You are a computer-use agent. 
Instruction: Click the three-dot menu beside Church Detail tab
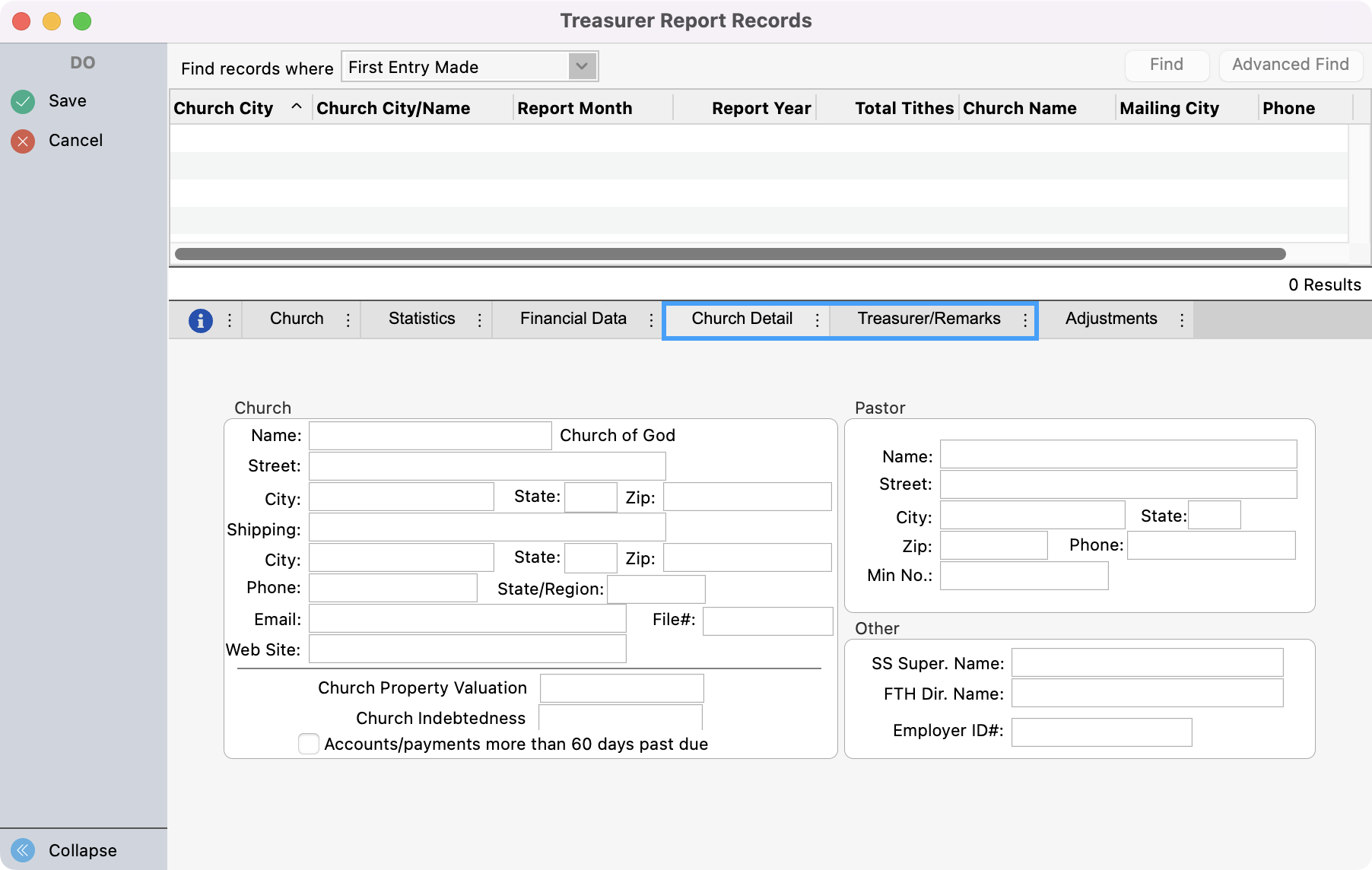click(x=818, y=320)
